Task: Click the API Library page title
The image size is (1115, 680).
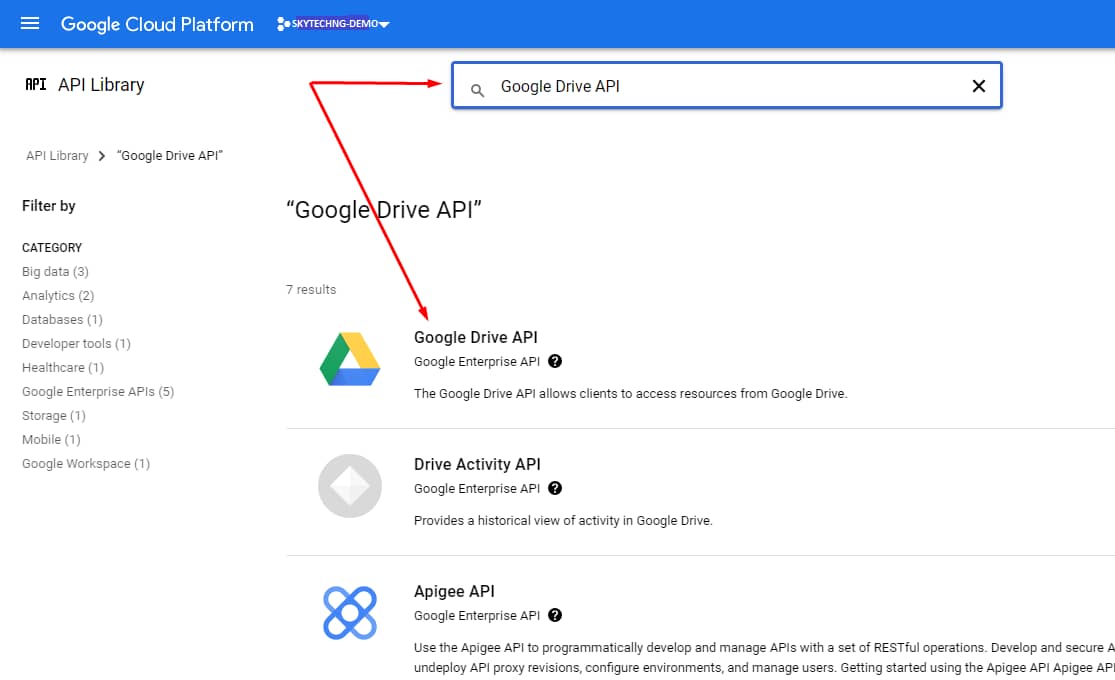Action: [101, 85]
